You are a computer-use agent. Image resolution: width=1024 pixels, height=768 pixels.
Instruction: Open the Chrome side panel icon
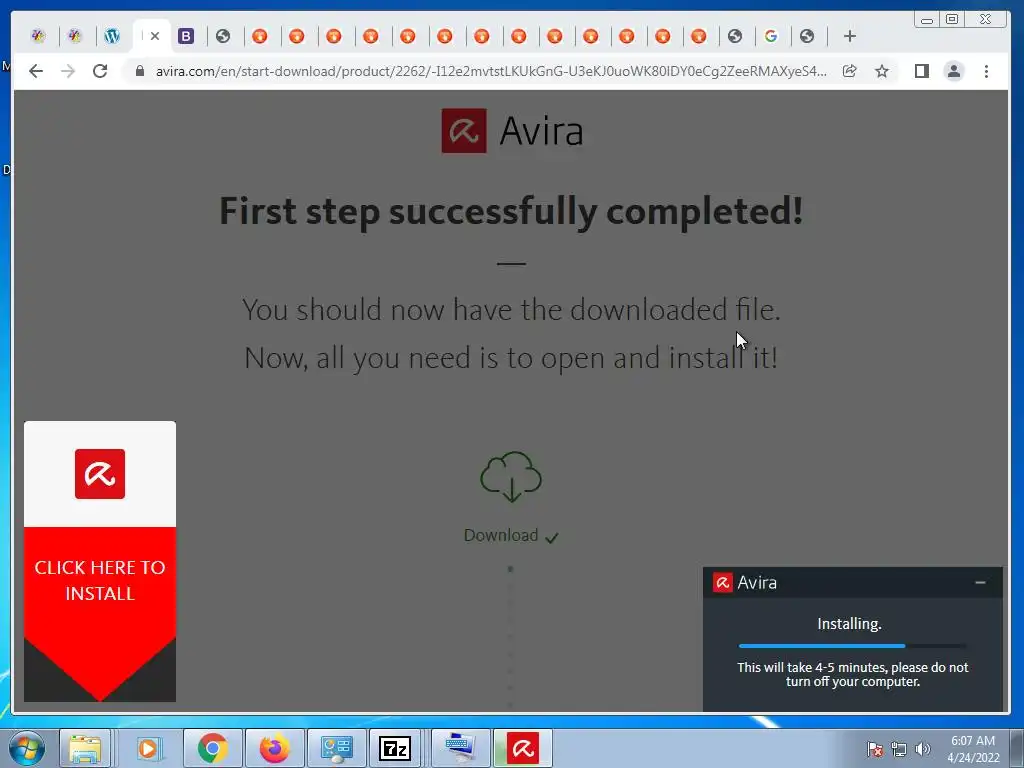coord(921,71)
